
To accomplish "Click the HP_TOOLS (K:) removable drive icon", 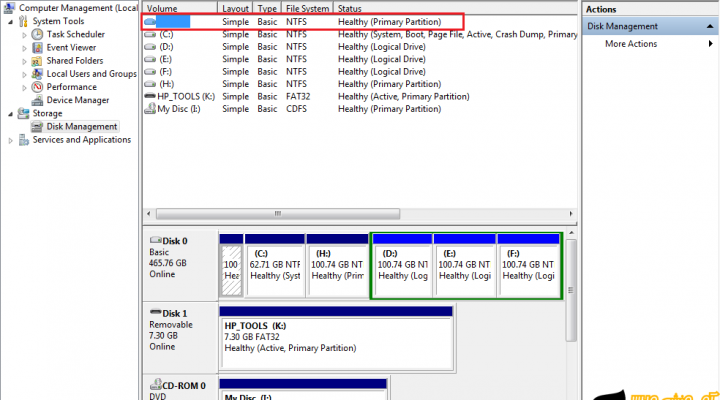I will [150, 96].
